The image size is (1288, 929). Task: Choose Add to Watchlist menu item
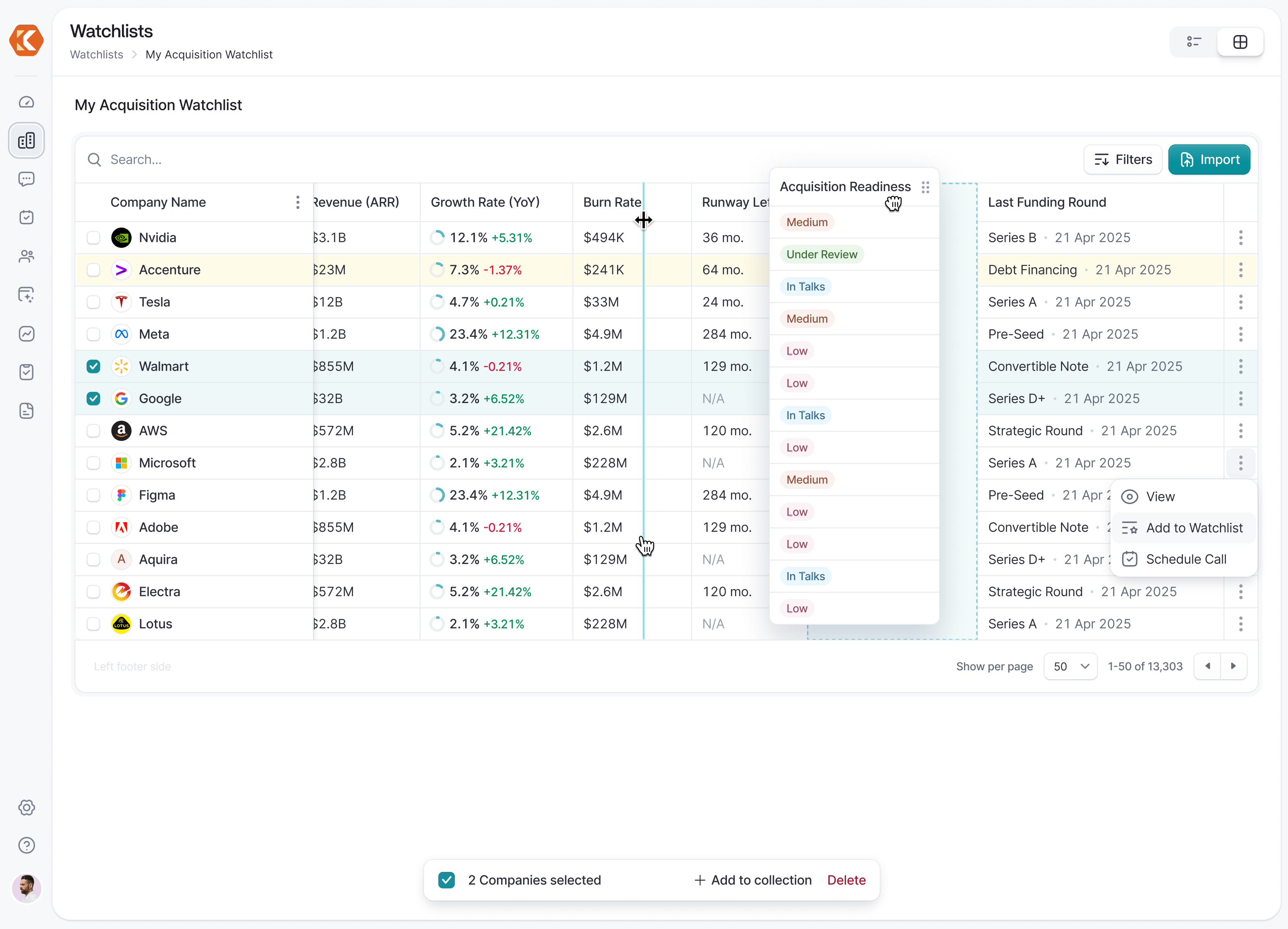point(1183,528)
